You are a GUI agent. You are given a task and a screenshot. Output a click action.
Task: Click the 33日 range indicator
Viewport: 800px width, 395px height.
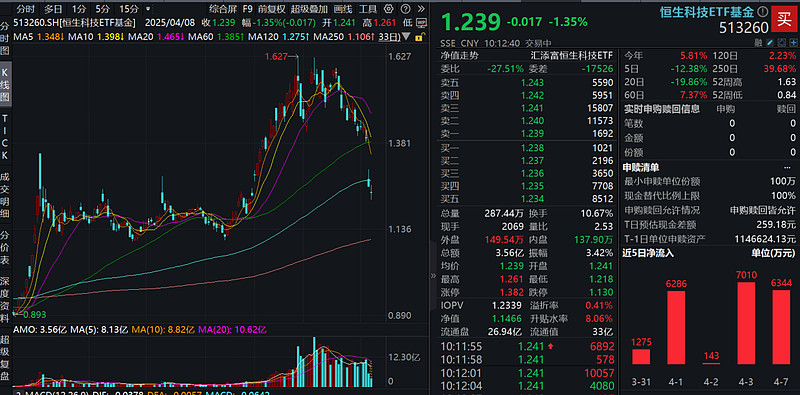[x=388, y=37]
